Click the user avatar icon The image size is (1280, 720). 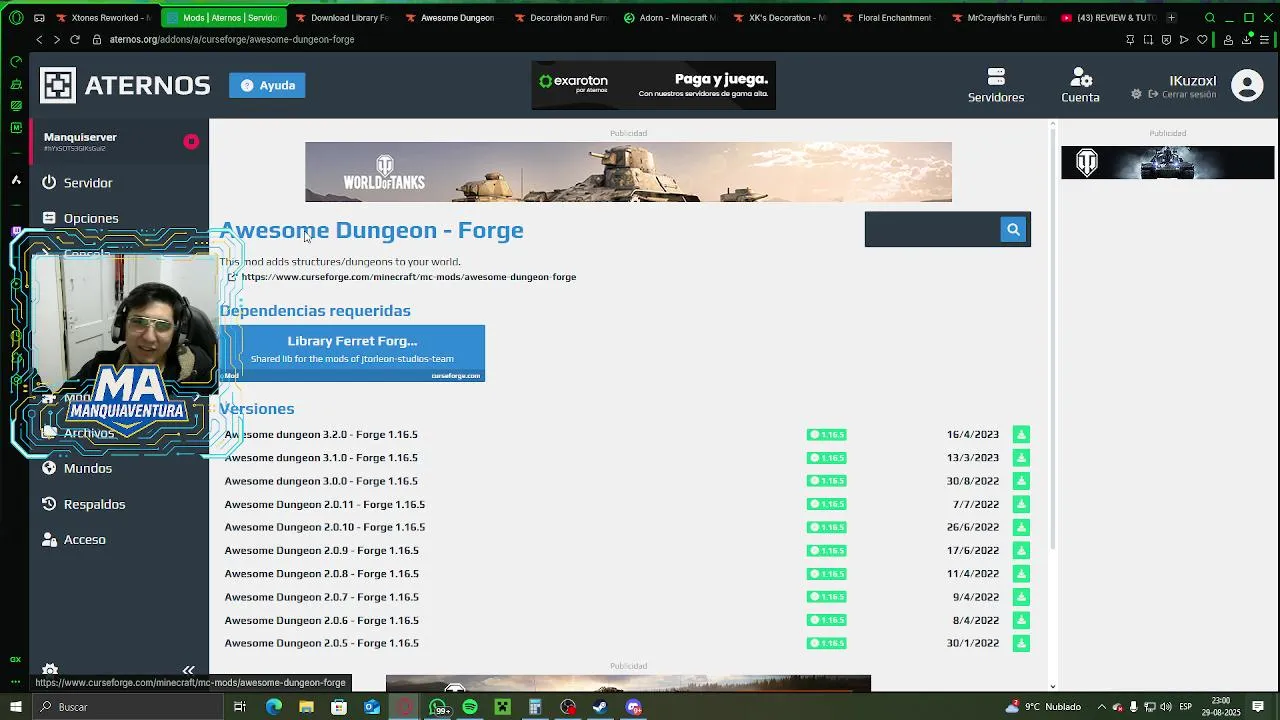point(1247,85)
